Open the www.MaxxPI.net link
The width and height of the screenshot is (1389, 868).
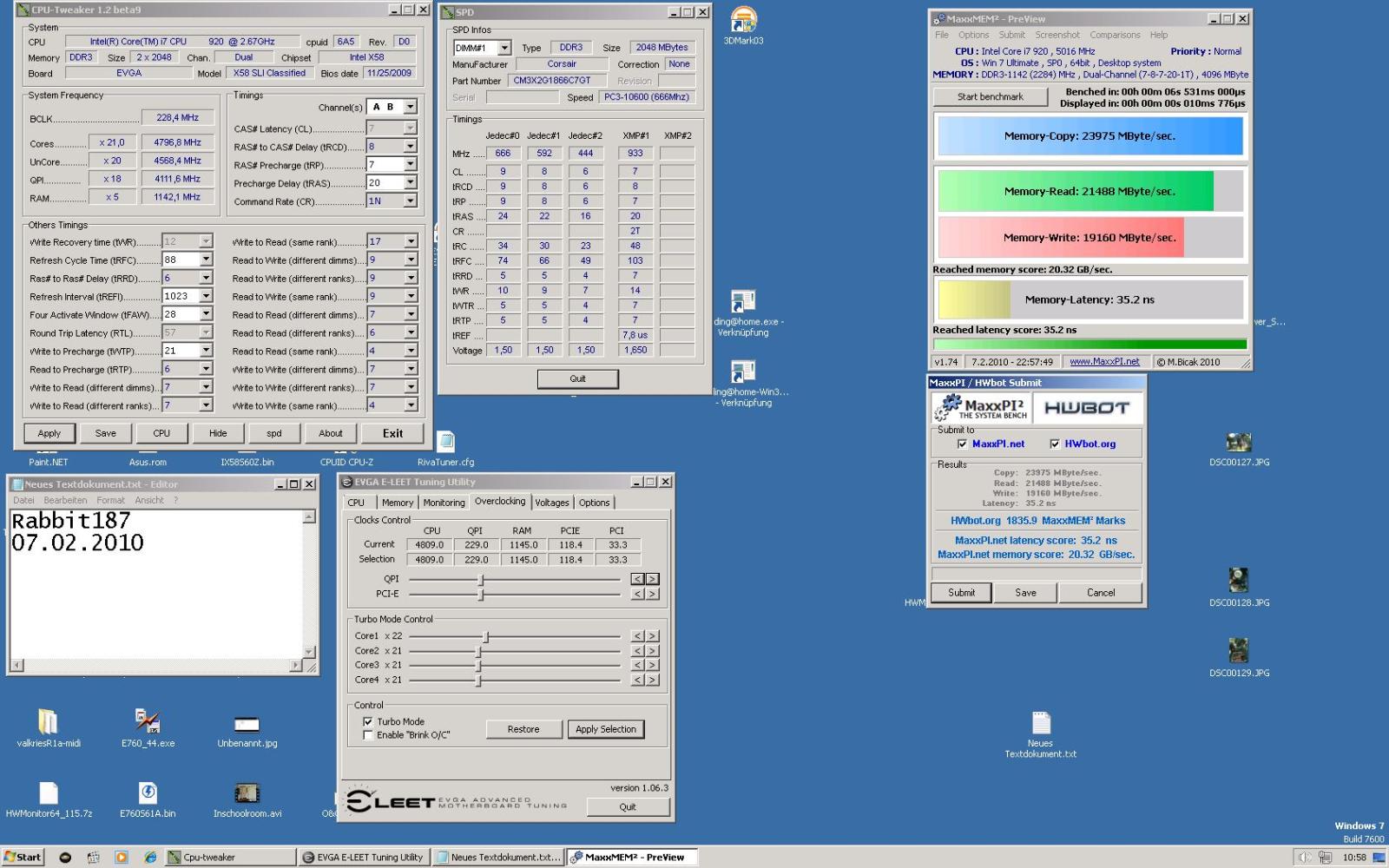pos(1104,362)
